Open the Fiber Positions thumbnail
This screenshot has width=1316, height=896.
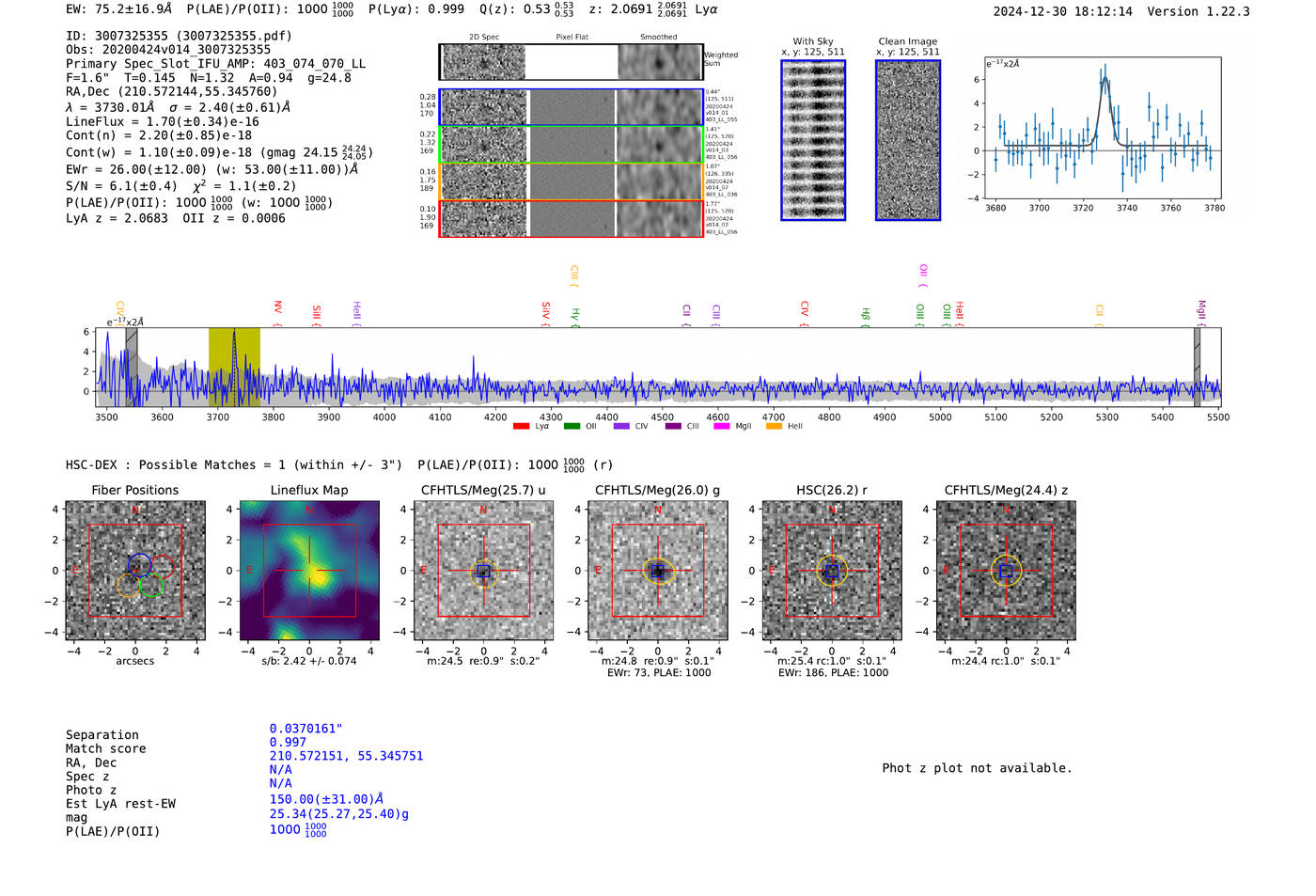[x=135, y=571]
